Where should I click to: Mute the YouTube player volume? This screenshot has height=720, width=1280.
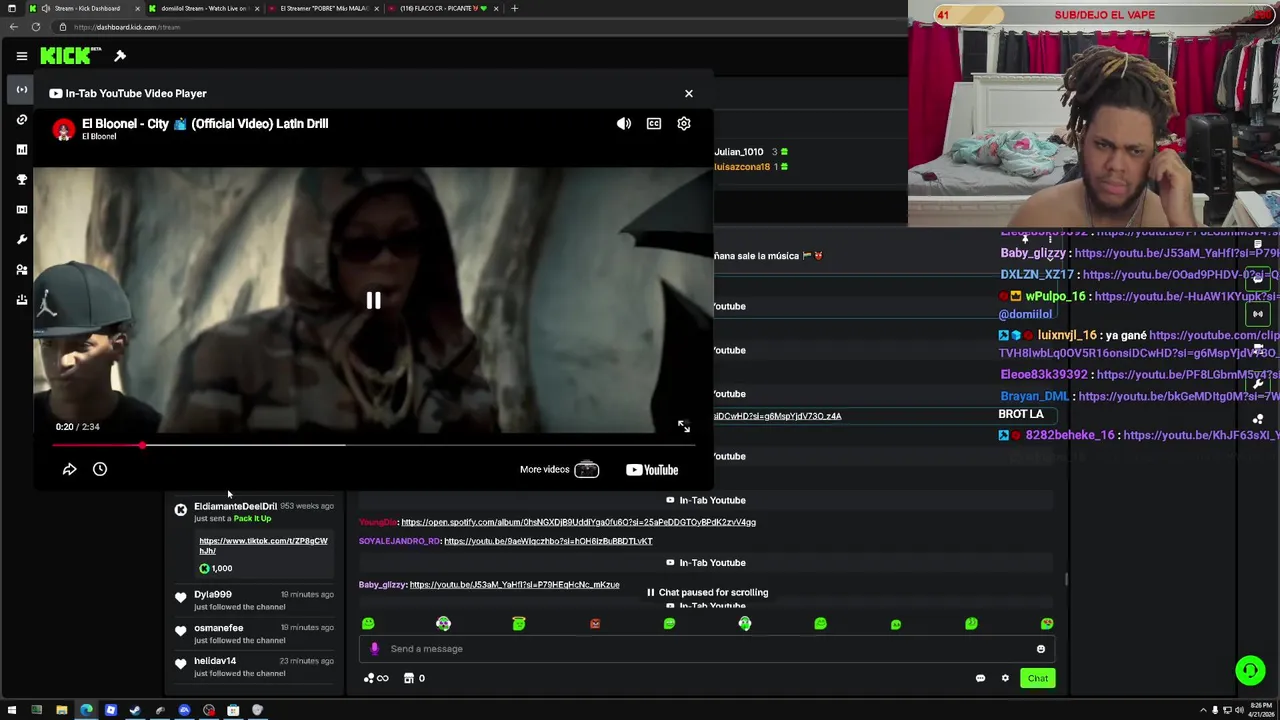click(x=624, y=124)
